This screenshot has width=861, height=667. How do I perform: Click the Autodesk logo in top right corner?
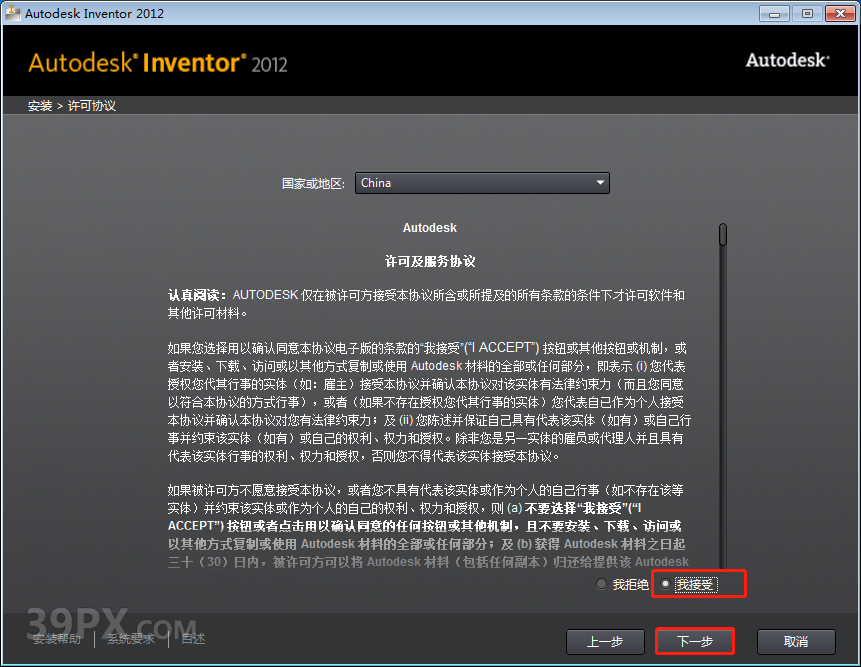(x=786, y=60)
